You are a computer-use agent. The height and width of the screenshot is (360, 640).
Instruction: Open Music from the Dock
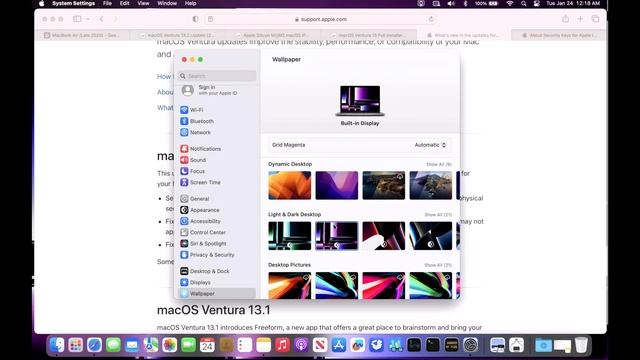coord(282,345)
